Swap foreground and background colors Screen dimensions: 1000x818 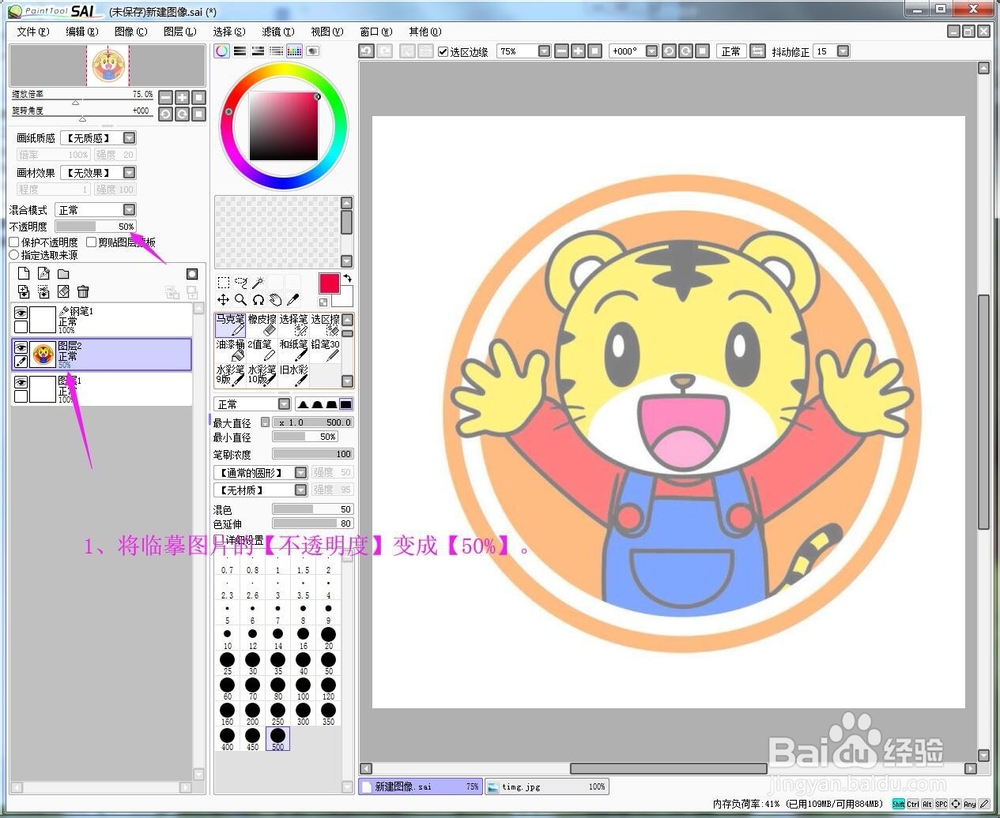pyautogui.click(x=348, y=278)
